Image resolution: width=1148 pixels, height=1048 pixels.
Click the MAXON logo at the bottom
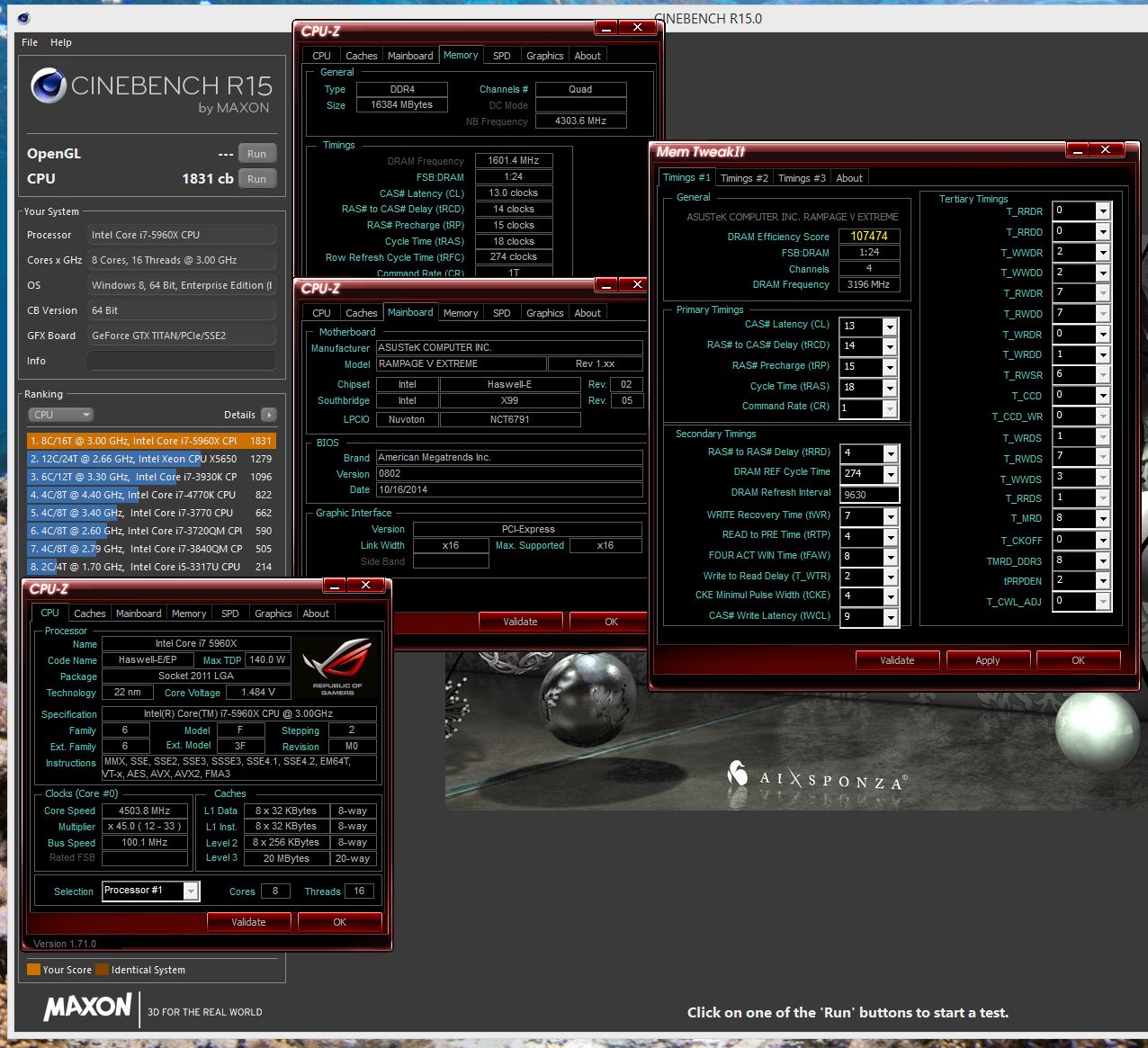pyautogui.click(x=88, y=1007)
